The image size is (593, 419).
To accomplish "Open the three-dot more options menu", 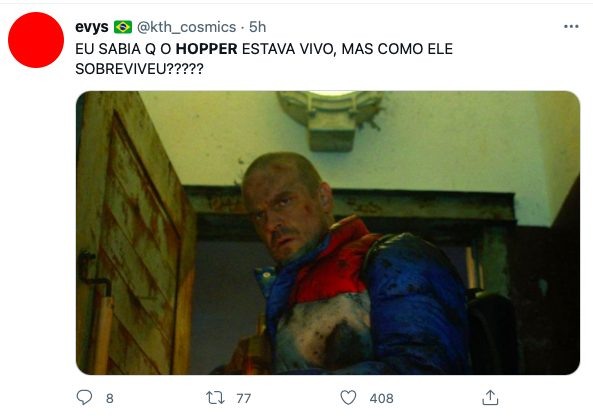I will click(571, 26).
